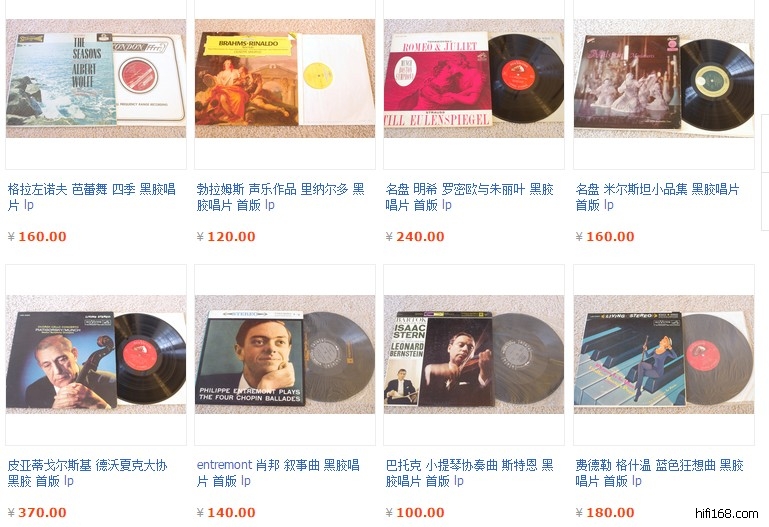Viewport: 769px width, 527px height.
Task: Click the 巴托克 小提琴协奏曲 斯特恩 title link
Action: [x=469, y=473]
